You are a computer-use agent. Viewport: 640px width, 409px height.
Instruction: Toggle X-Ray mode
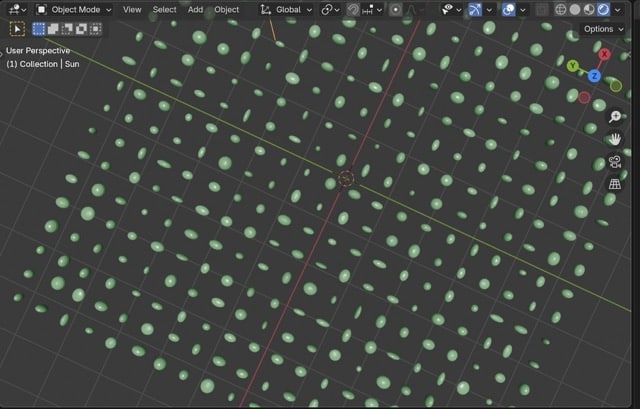[x=541, y=9]
